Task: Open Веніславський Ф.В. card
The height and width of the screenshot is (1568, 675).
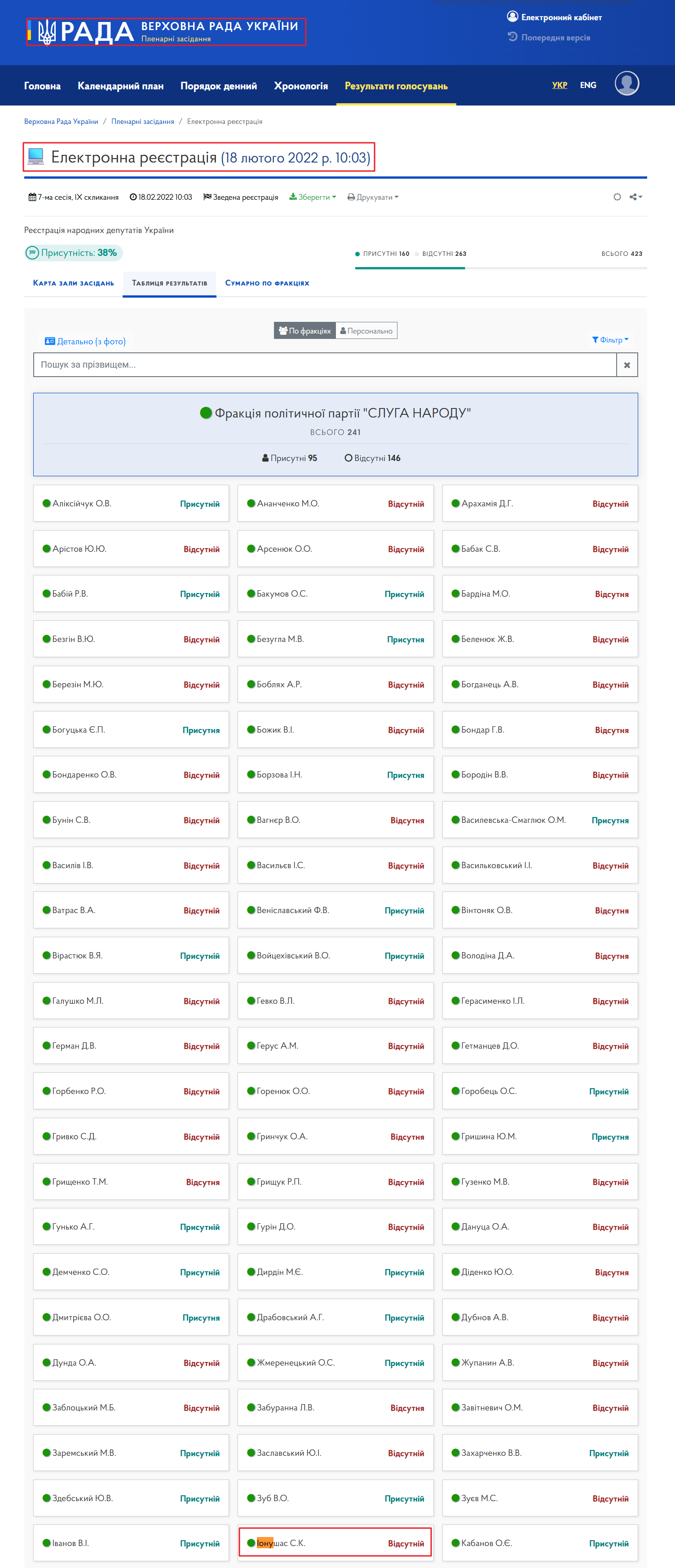Action: click(x=335, y=910)
